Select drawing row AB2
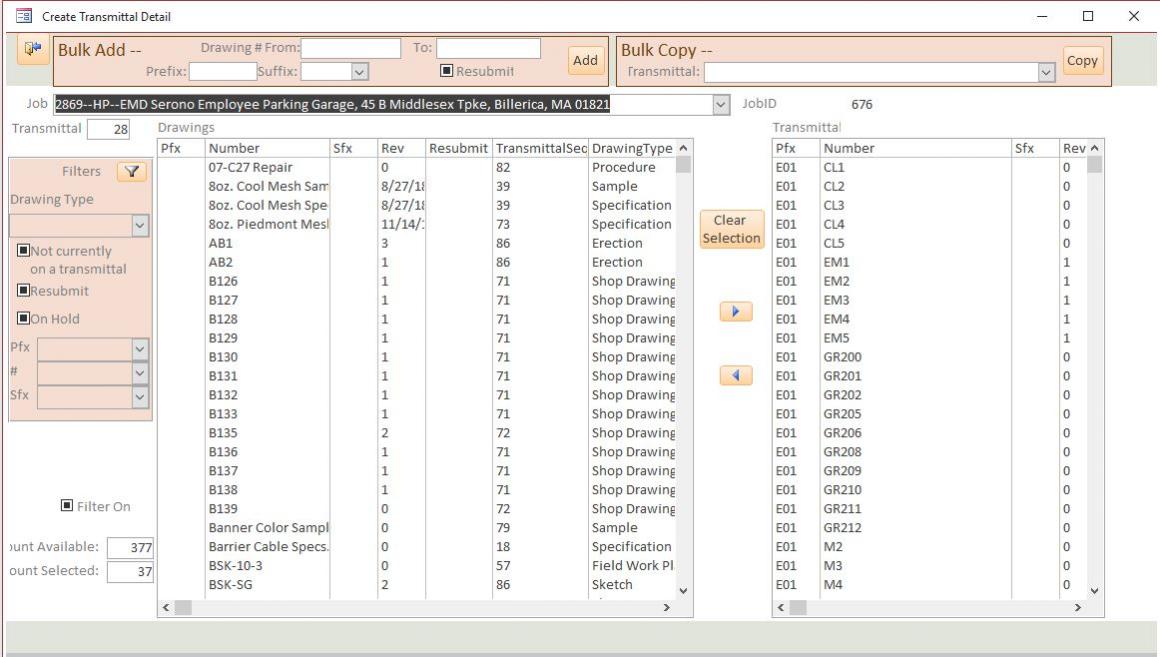The width and height of the screenshot is (1160, 657). [417, 262]
